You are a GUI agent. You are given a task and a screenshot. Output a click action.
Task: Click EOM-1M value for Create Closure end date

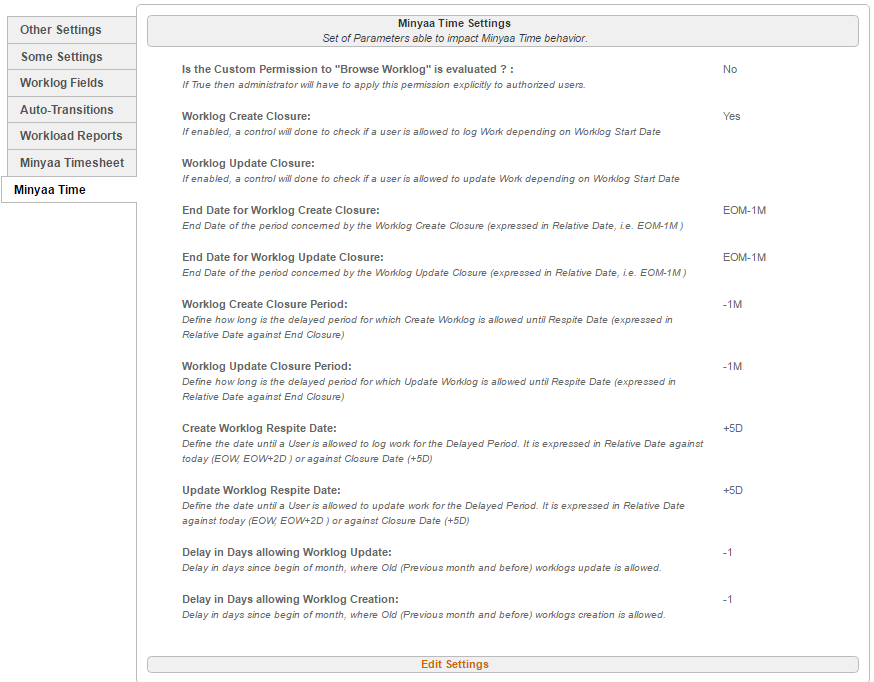[744, 211]
